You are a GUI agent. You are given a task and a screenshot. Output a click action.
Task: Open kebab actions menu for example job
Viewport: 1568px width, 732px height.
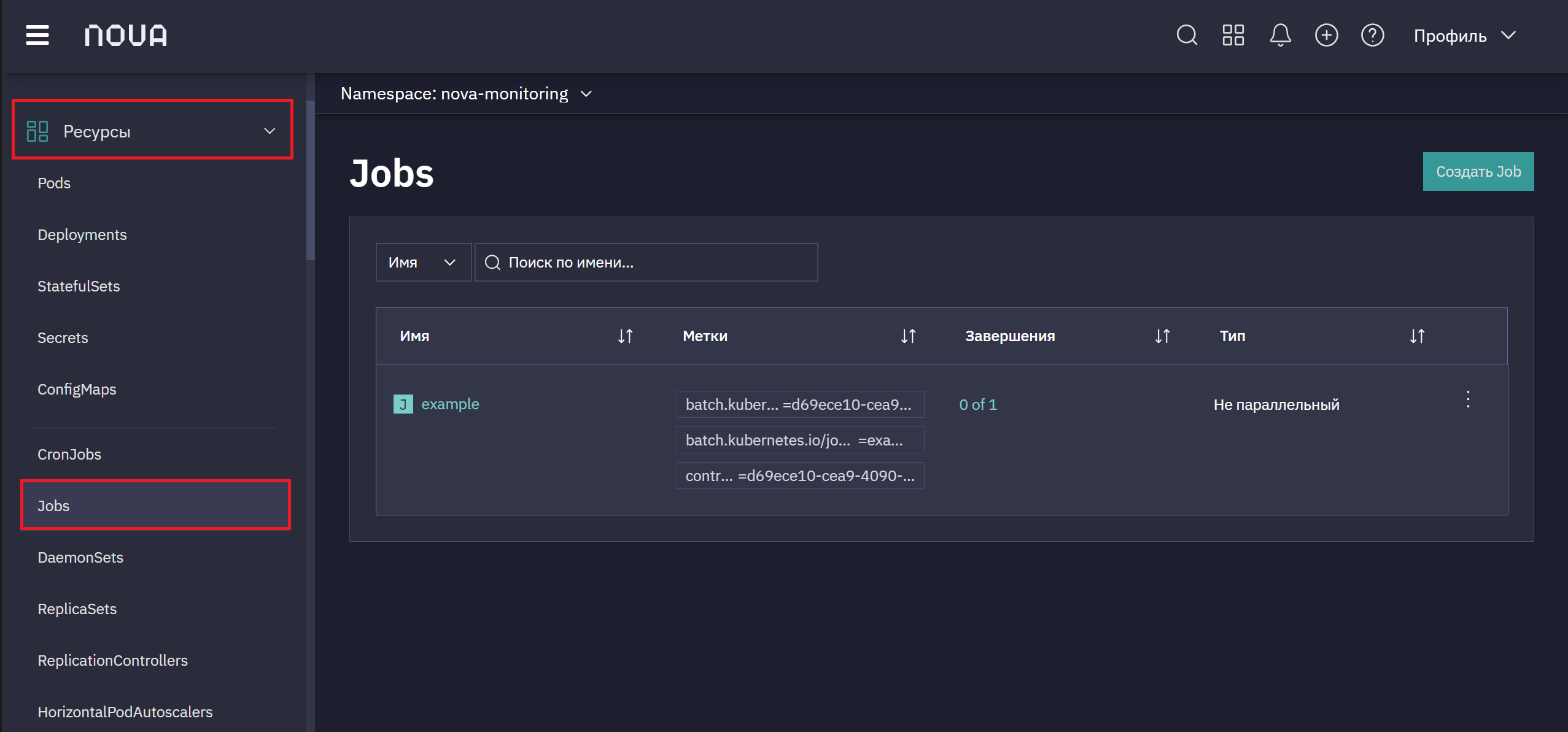click(x=1468, y=399)
